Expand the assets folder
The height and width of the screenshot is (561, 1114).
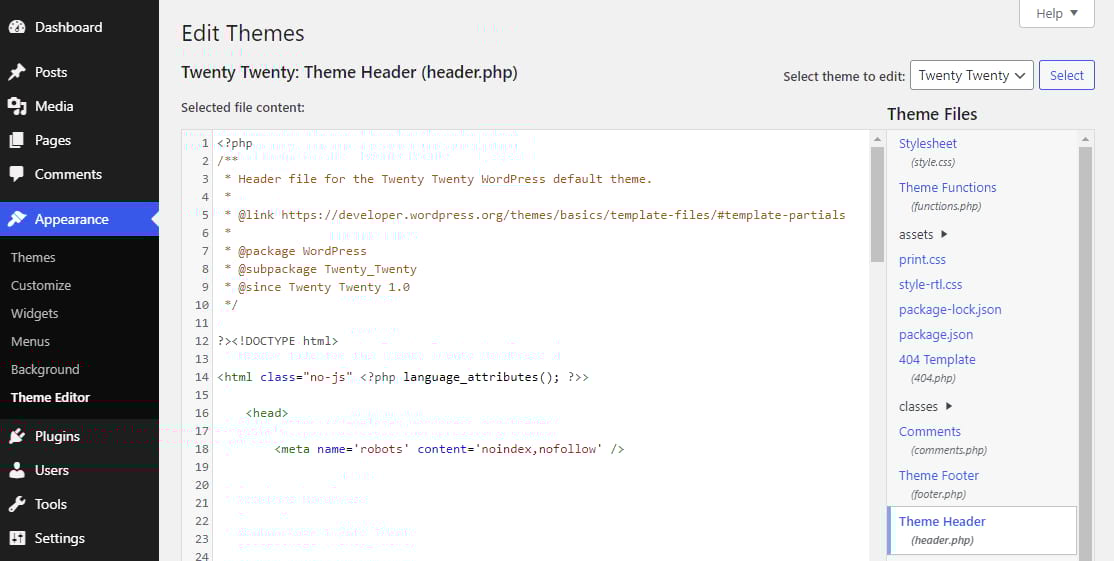point(944,235)
